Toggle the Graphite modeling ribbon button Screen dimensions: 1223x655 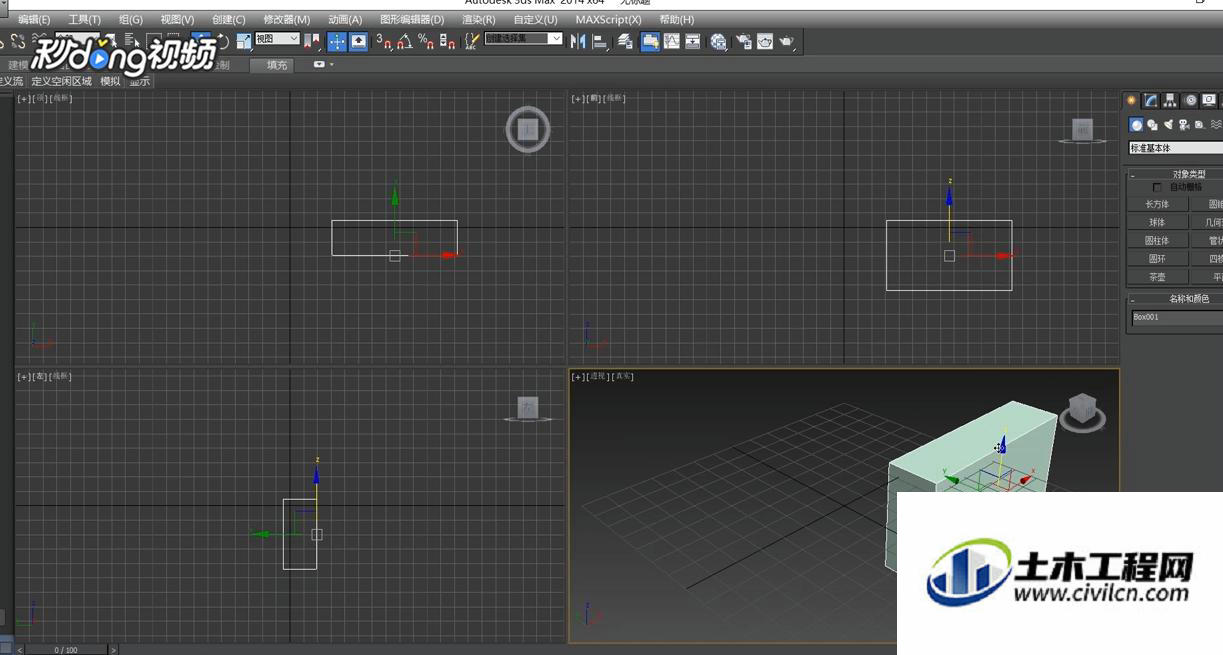pos(648,41)
